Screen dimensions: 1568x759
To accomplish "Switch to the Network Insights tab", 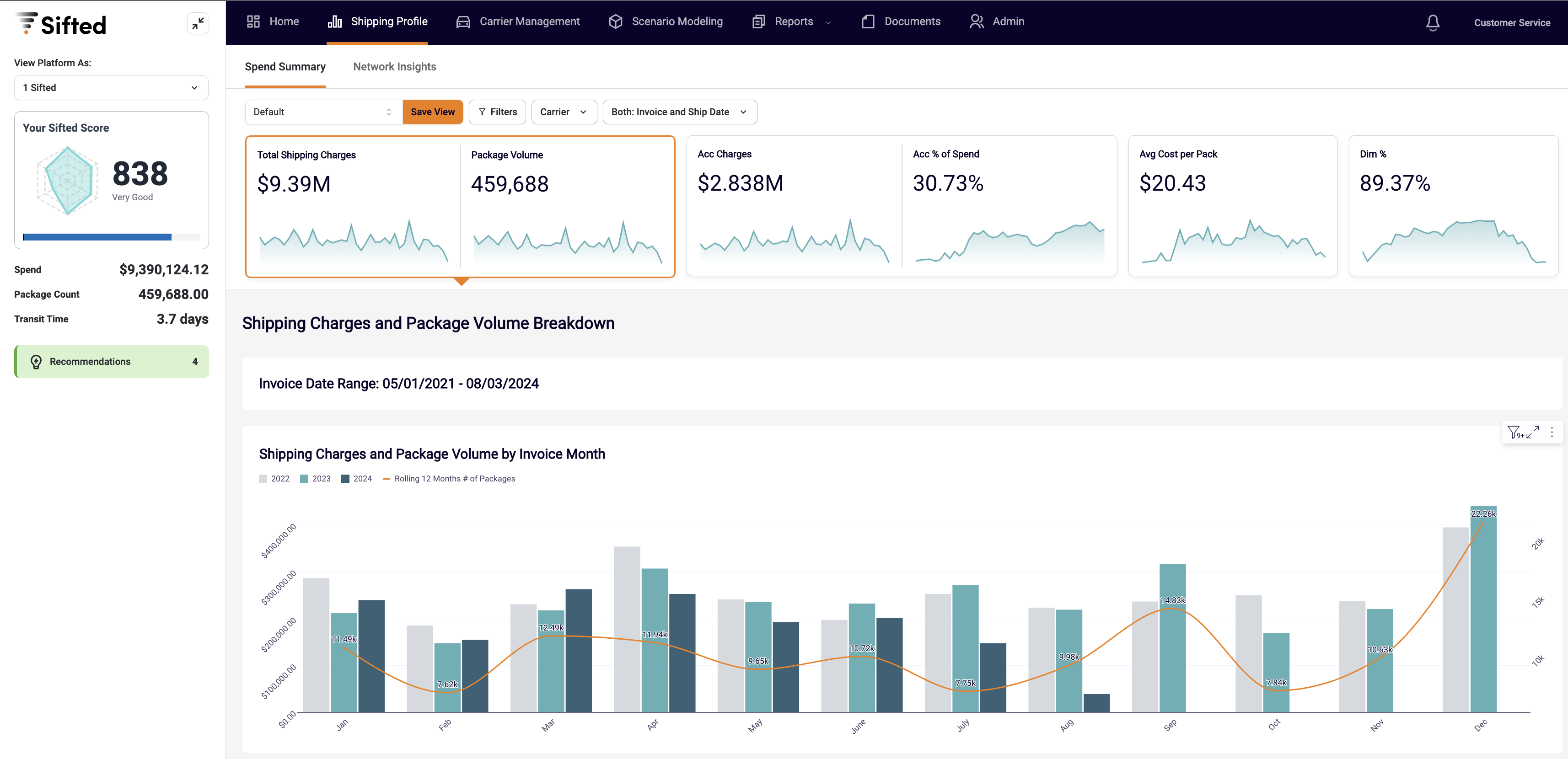I will tap(394, 67).
